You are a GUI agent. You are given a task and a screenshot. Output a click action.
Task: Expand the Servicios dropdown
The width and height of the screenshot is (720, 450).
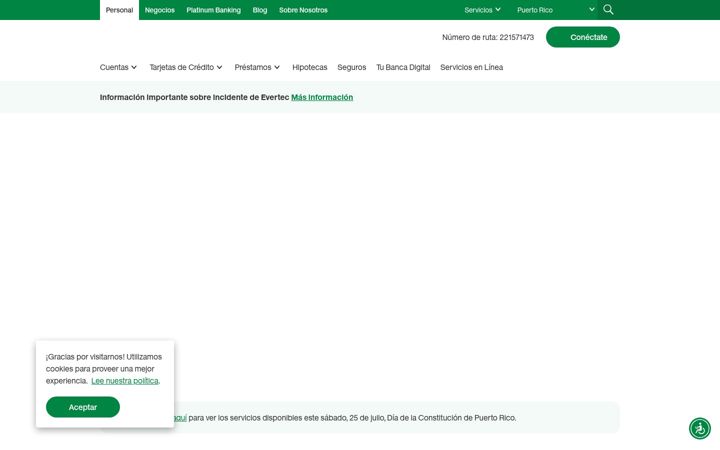click(482, 10)
